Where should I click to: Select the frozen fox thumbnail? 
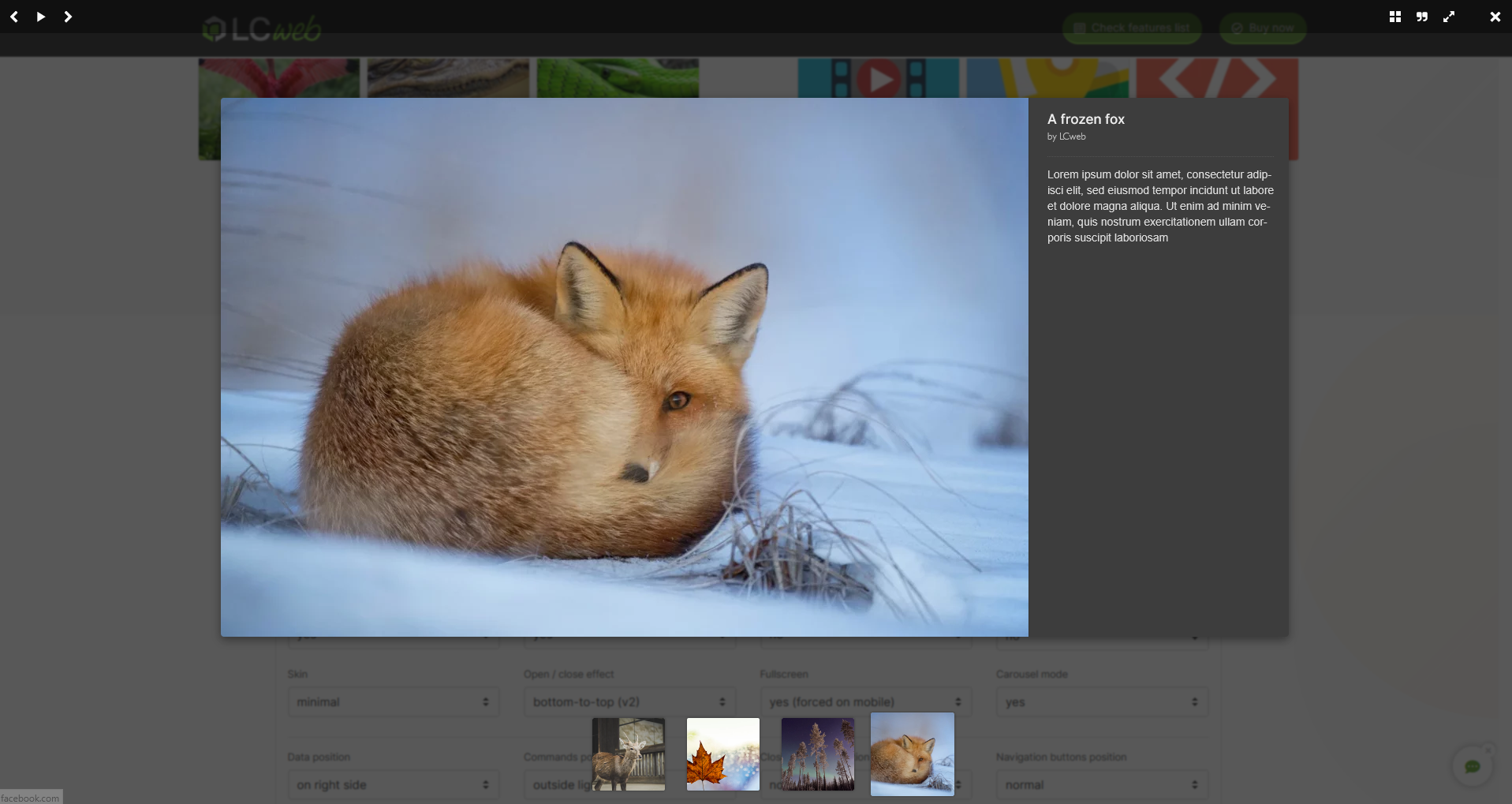coord(913,754)
